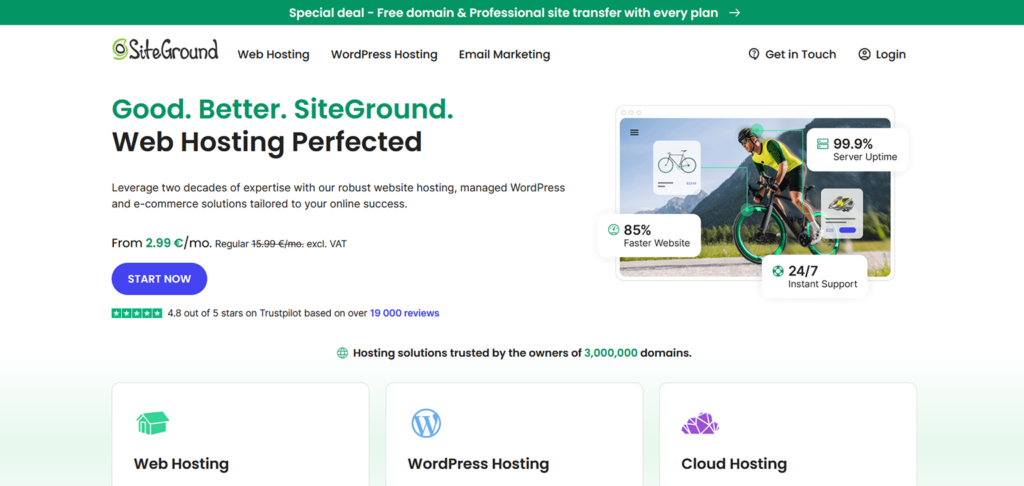Click the Good. Better. SiteGround. headline
Viewport: 1024px width, 486px height.
(282, 109)
